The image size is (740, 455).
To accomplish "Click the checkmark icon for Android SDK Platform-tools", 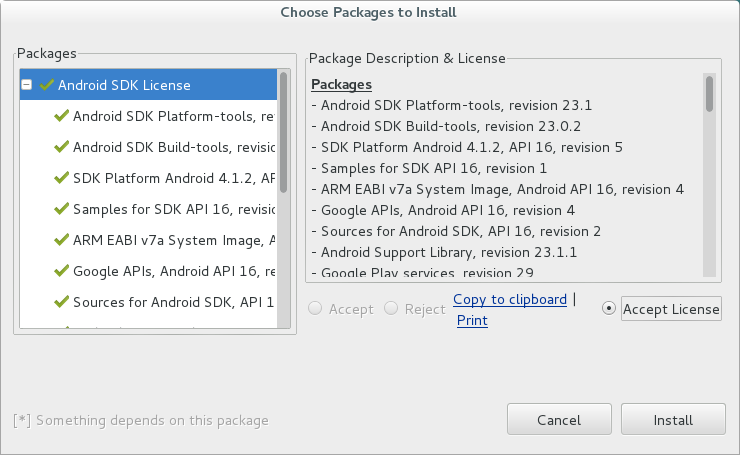I will point(61,116).
